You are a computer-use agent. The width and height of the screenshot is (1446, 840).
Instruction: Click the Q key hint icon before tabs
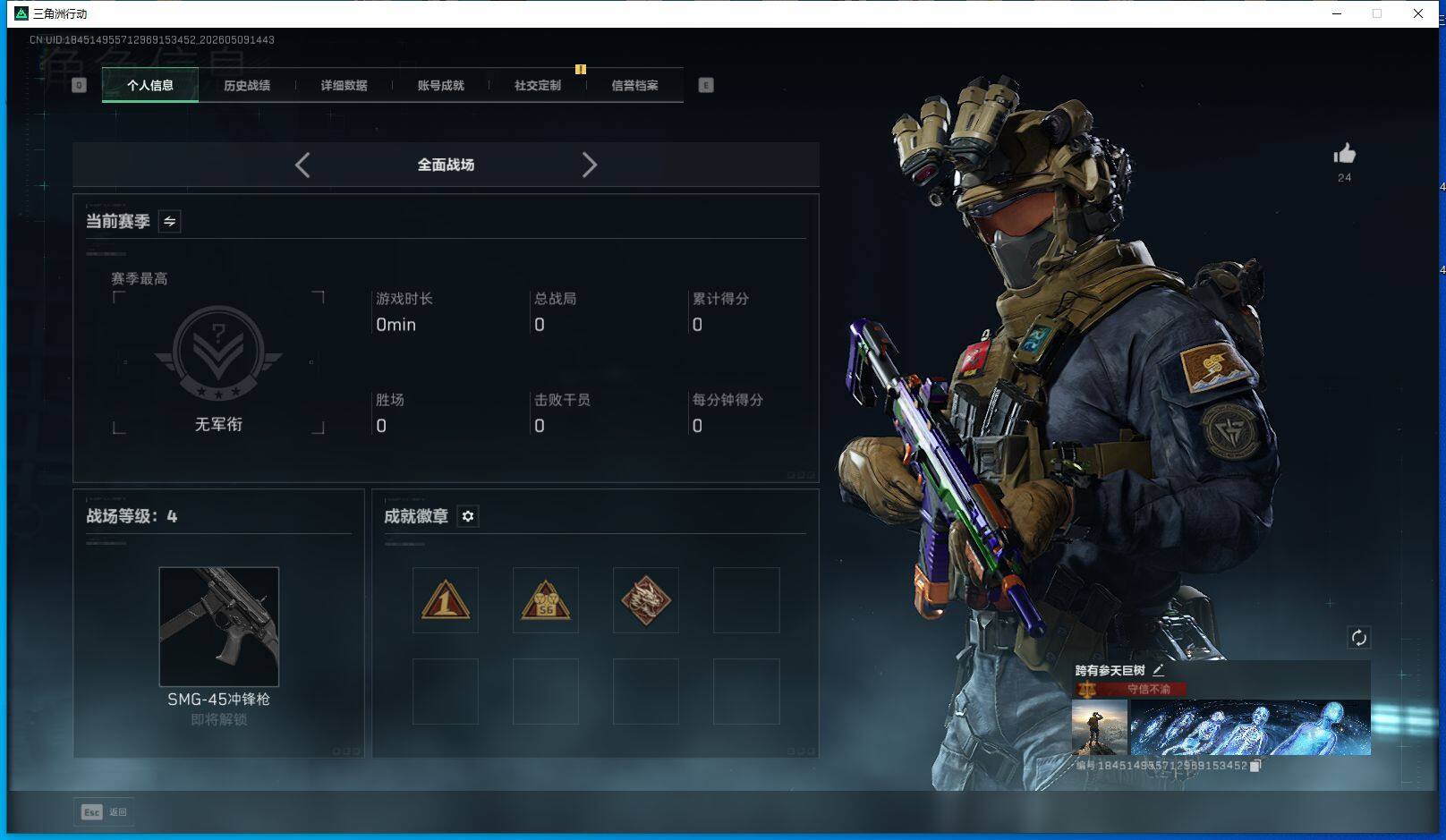tap(79, 86)
